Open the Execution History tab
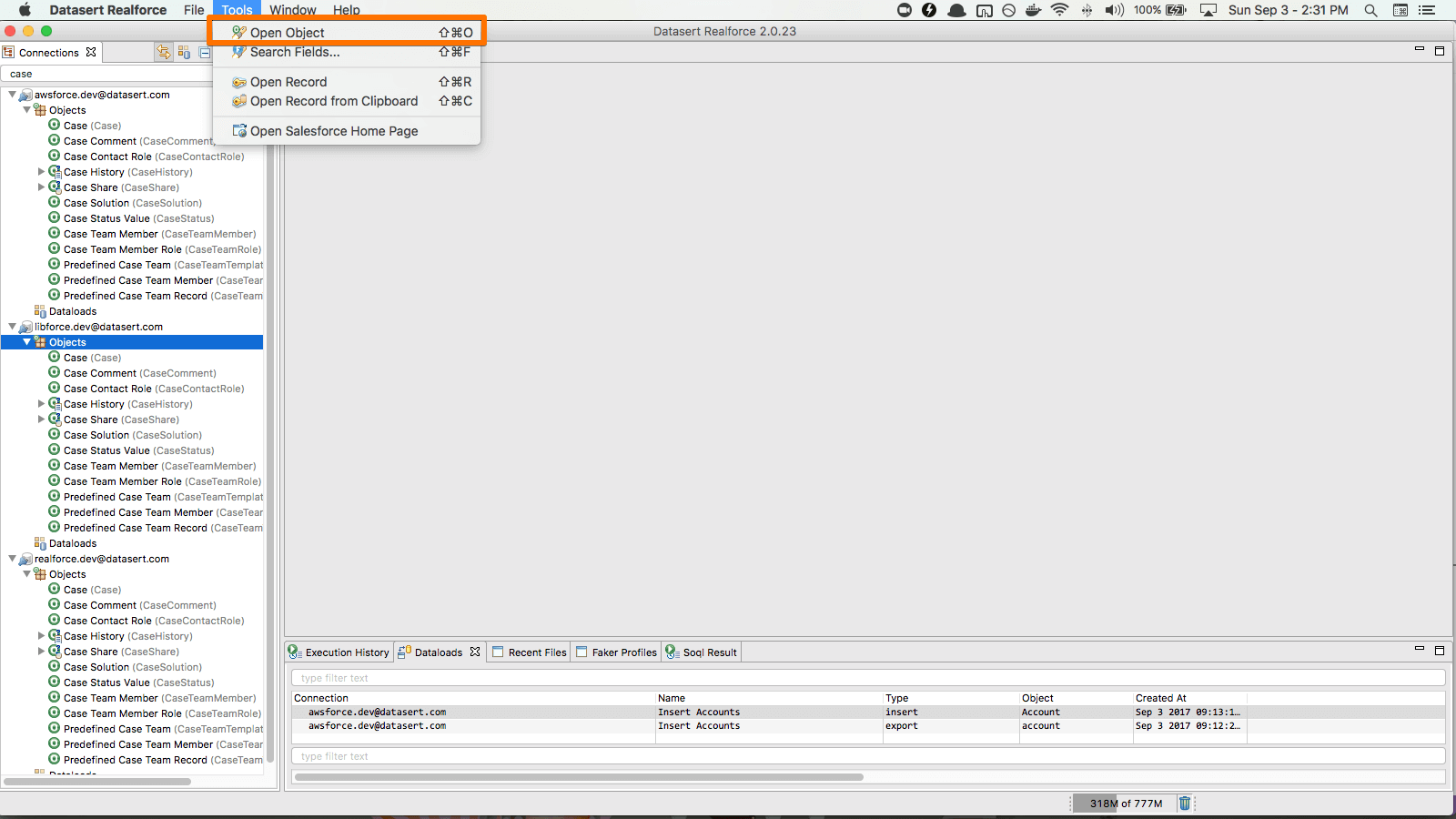Viewport: 1456px width, 819px height. click(346, 652)
